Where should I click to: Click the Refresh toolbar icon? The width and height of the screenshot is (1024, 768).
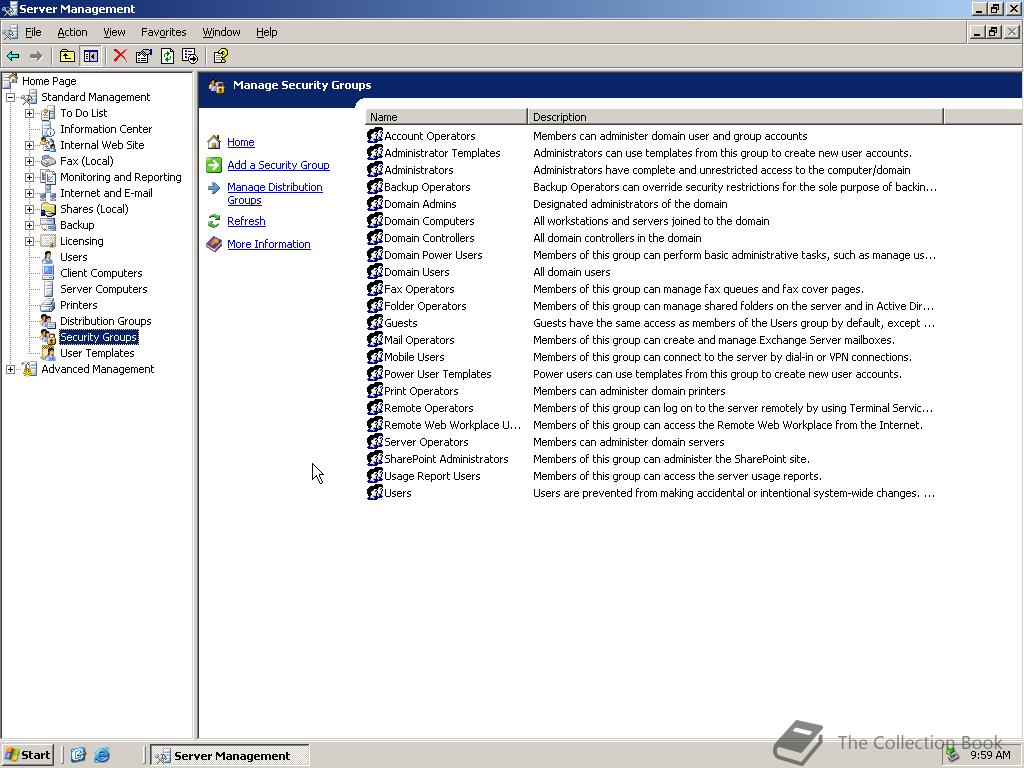coord(167,56)
